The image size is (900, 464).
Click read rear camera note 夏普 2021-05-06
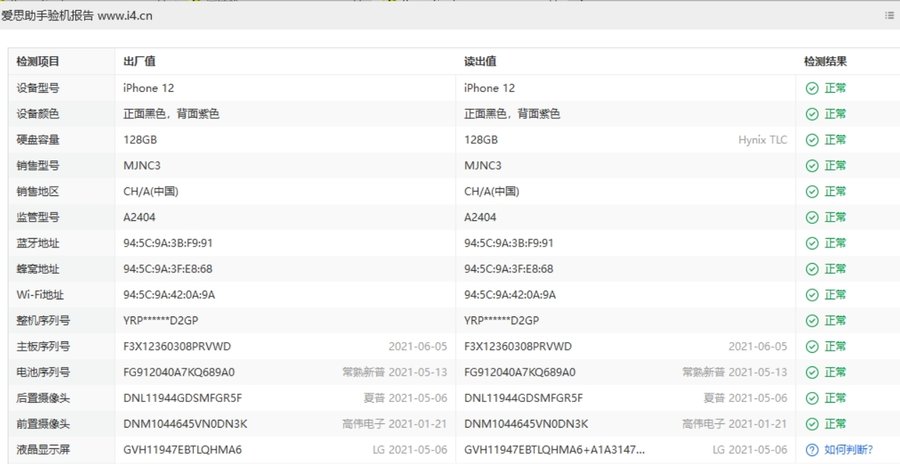click(745, 398)
